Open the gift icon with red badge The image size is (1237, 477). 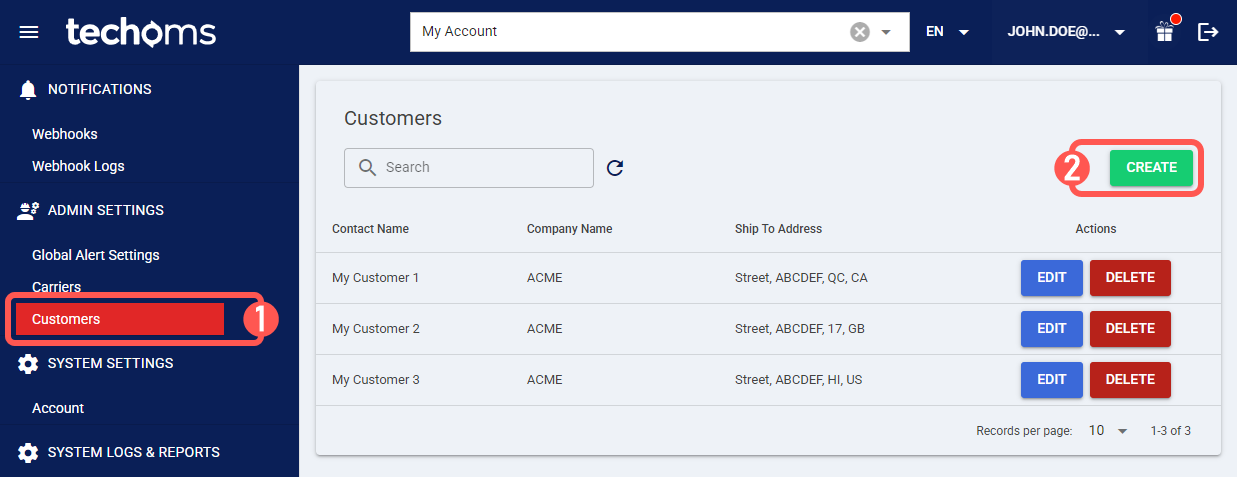click(1164, 31)
